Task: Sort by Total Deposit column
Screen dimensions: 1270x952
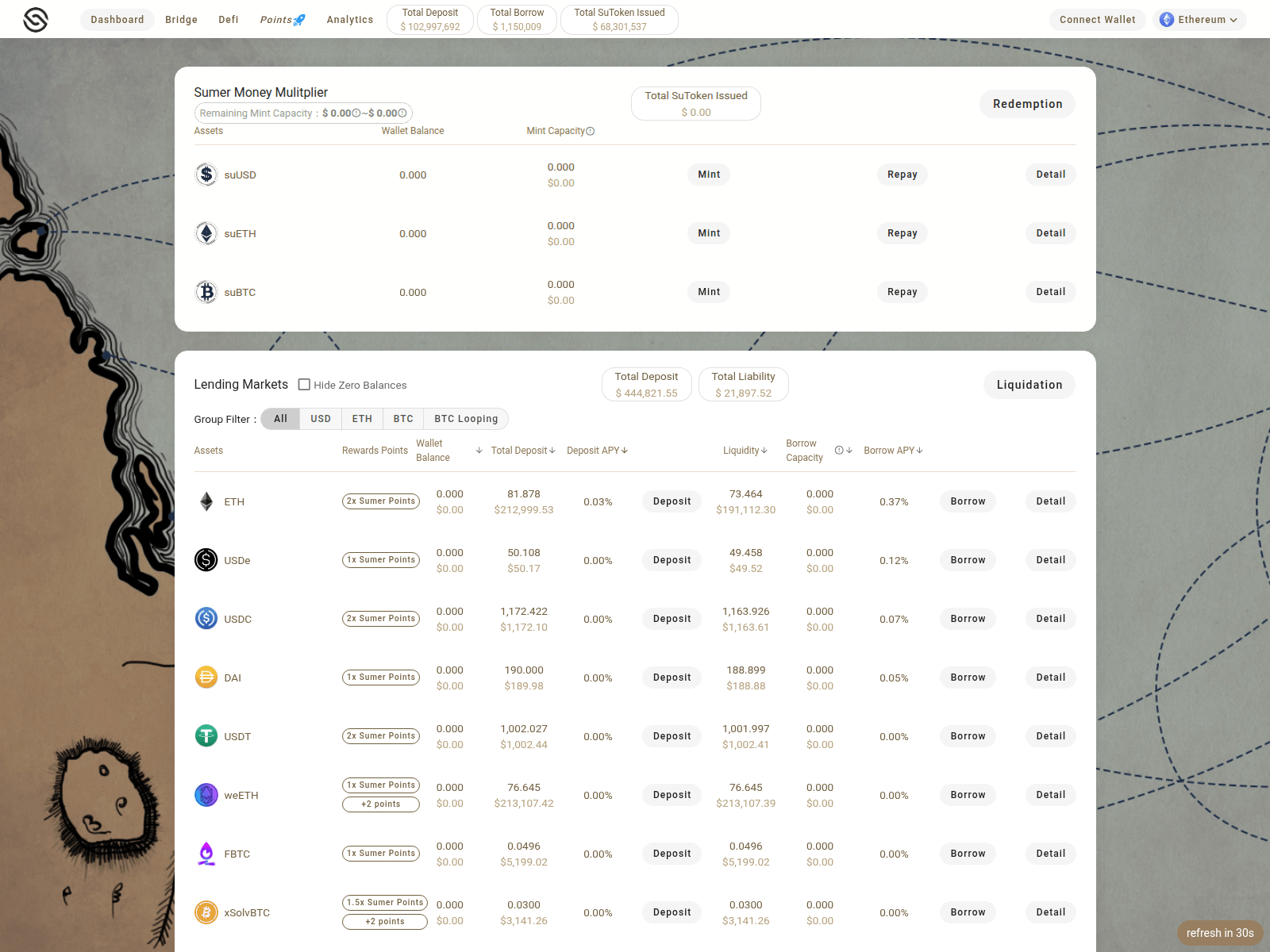Action: [523, 451]
